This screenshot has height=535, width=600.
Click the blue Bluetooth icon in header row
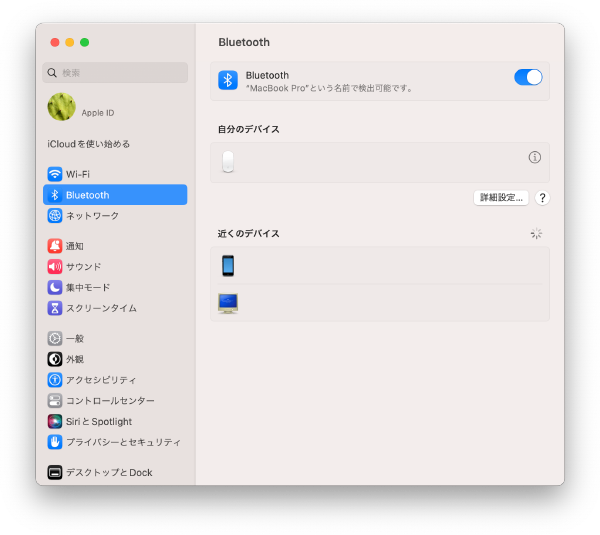pyautogui.click(x=228, y=80)
